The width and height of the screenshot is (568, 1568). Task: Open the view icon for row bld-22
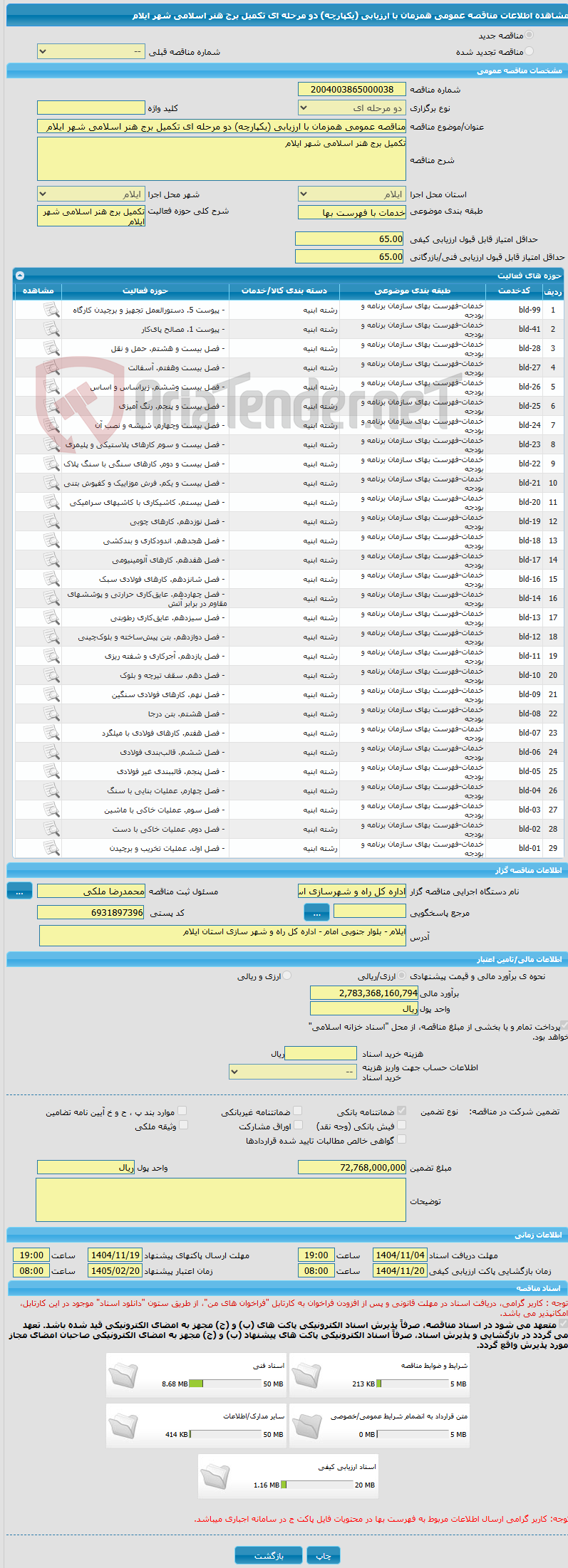(x=51, y=464)
